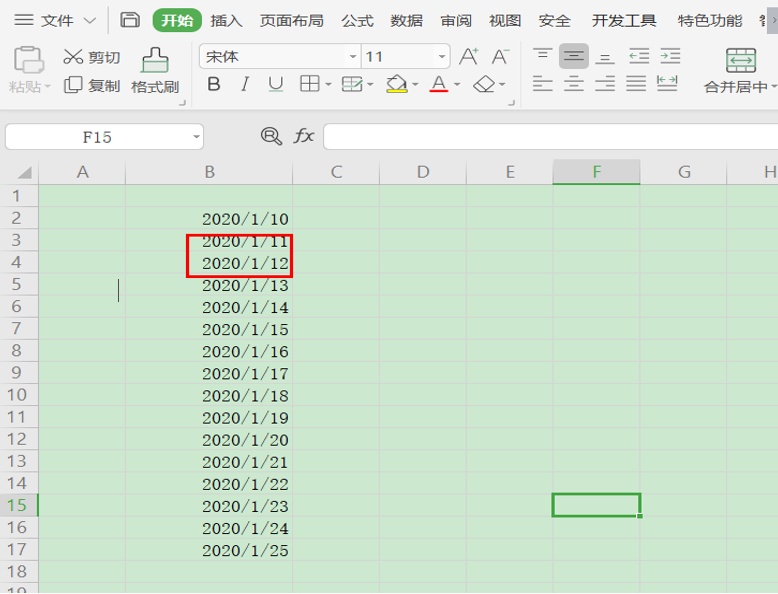Click the paste clipboard icon

[x=28, y=60]
